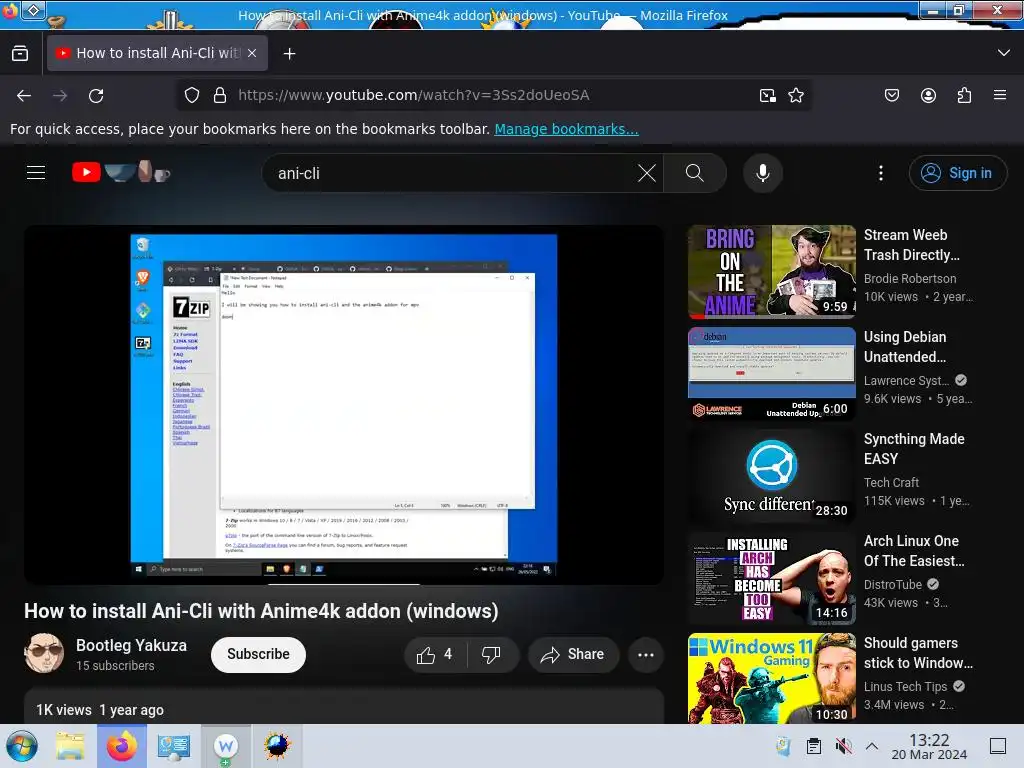
Task: Reload the YouTube page
Action: click(x=96, y=95)
